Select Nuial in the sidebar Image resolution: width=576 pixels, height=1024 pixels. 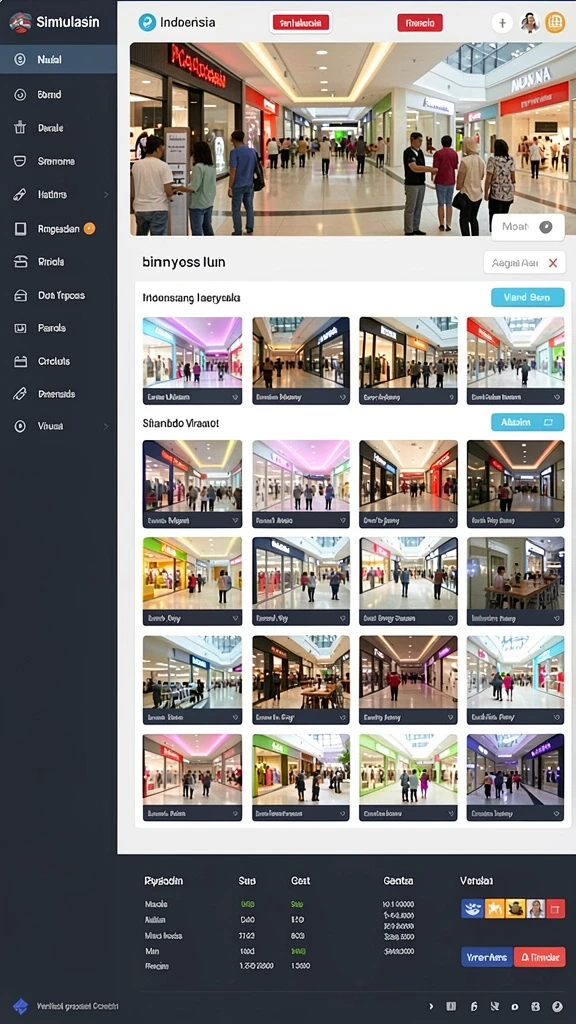pos(58,59)
